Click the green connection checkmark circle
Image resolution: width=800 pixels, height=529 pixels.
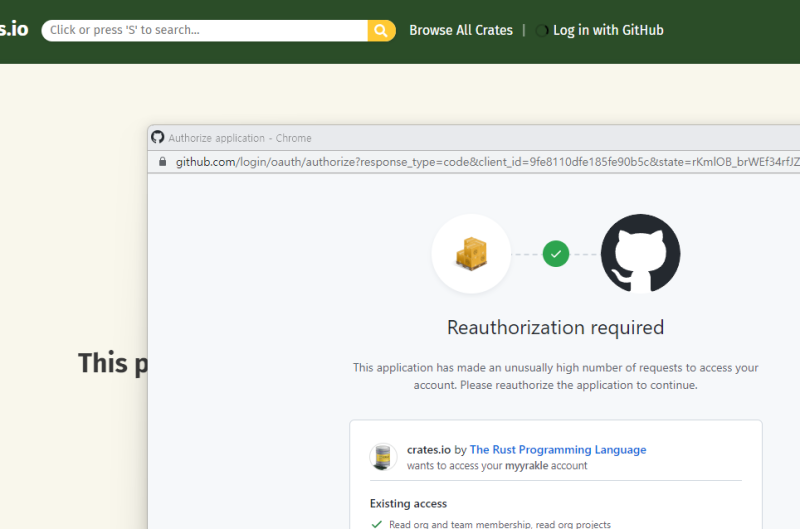coord(556,254)
